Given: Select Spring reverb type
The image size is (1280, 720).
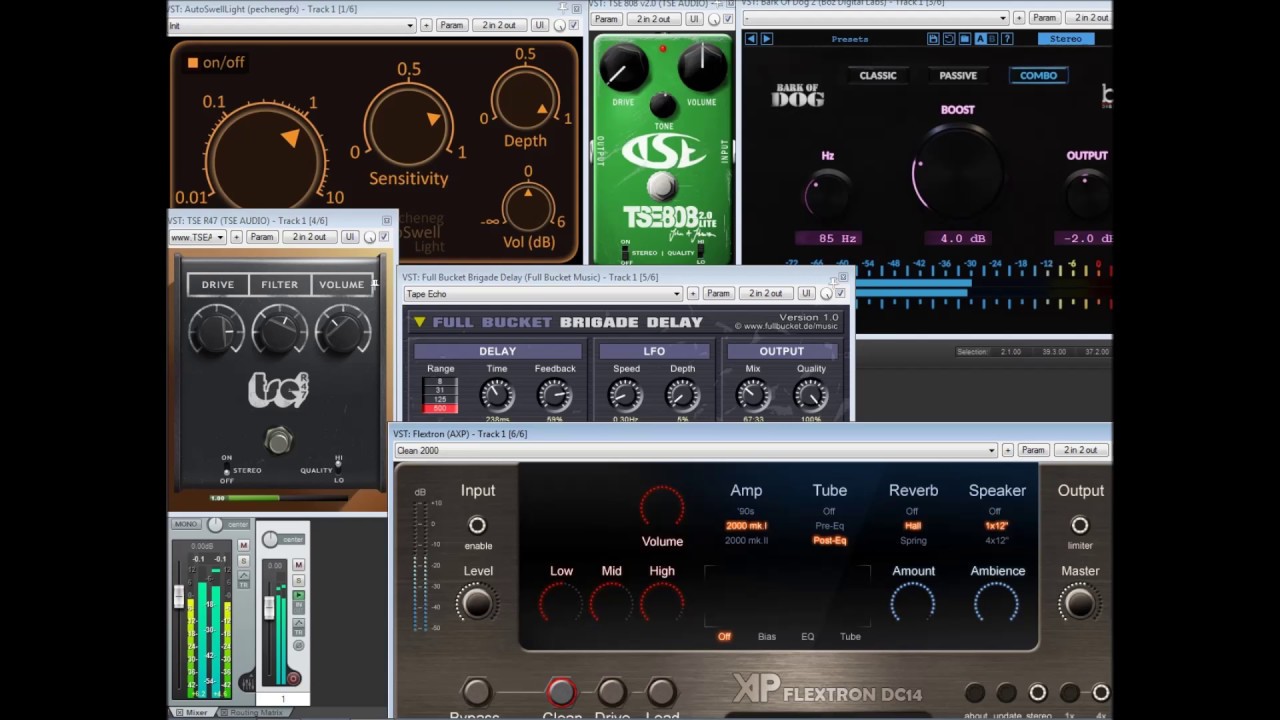Looking at the screenshot, I should tap(913, 541).
